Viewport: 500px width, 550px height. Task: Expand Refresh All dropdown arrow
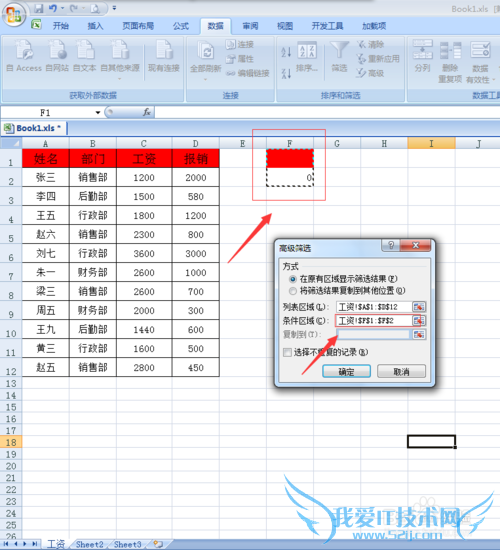coord(206,79)
